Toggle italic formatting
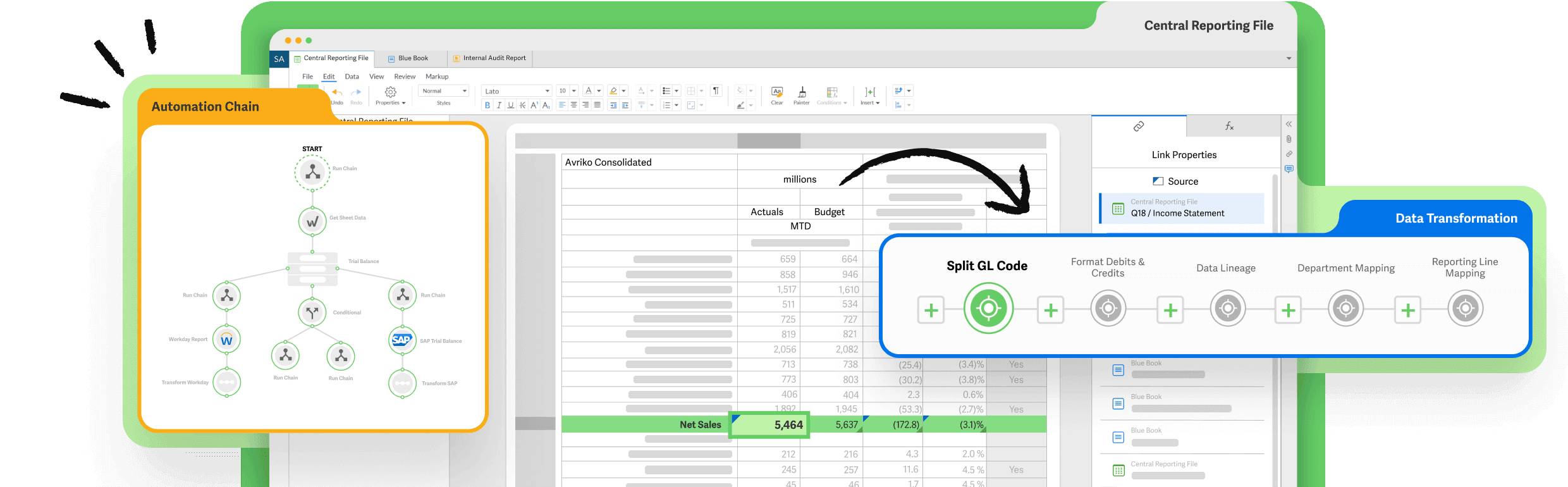Screen dimensions: 1568x487 pyautogui.click(x=499, y=106)
